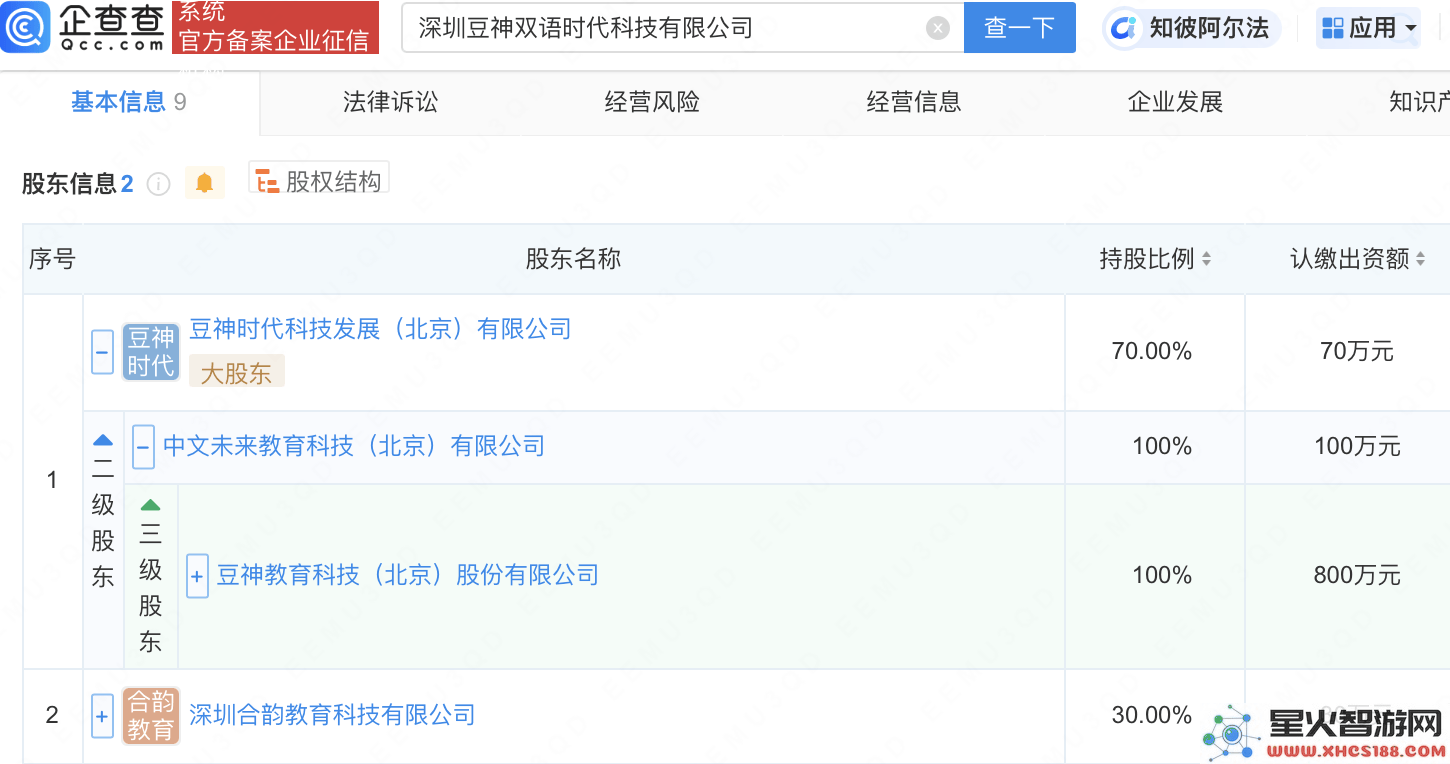Click the 合韵教育 company logo
The image size is (1450, 764).
(x=151, y=716)
